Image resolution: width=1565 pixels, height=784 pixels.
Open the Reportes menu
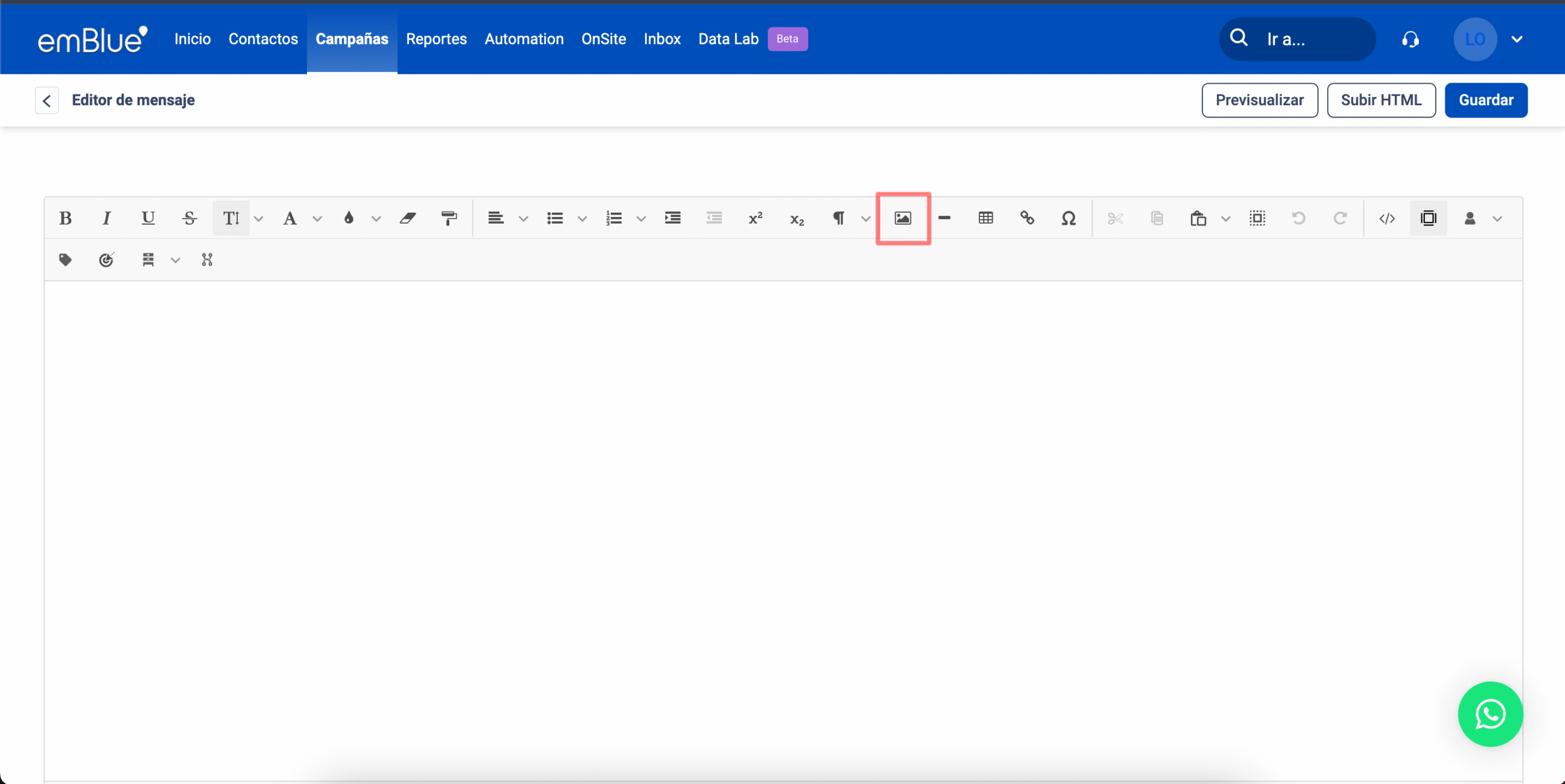(436, 39)
